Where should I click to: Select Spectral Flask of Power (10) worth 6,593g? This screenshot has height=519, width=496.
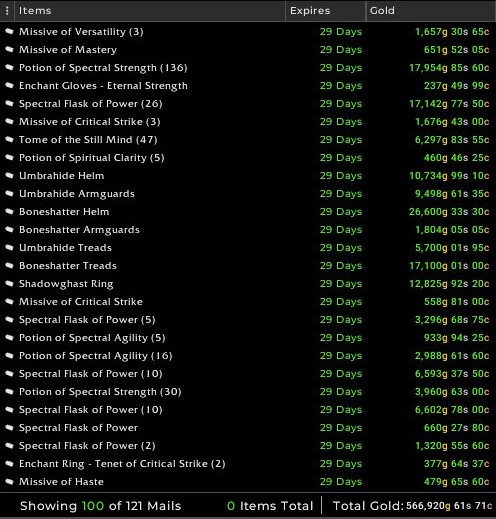point(248,373)
